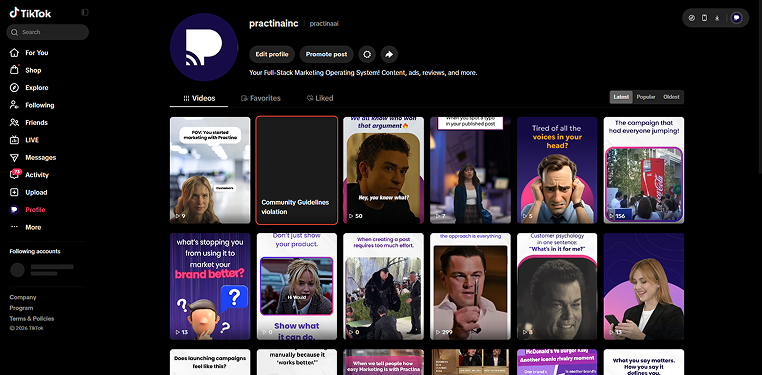Screen dimensions: 762x375
Task: Click the page vertical scrollbar
Action: point(759,87)
